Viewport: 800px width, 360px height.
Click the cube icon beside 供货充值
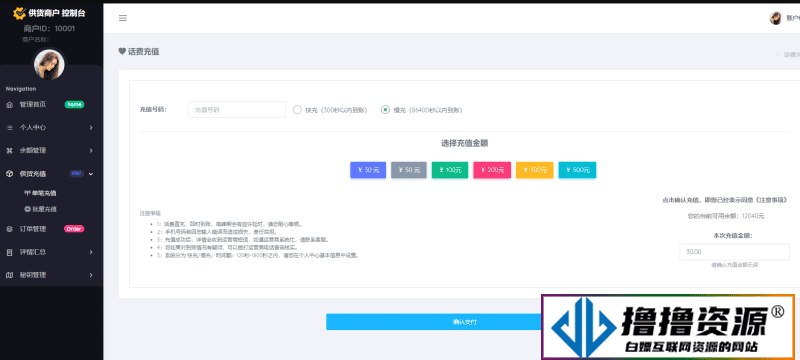pos(9,174)
